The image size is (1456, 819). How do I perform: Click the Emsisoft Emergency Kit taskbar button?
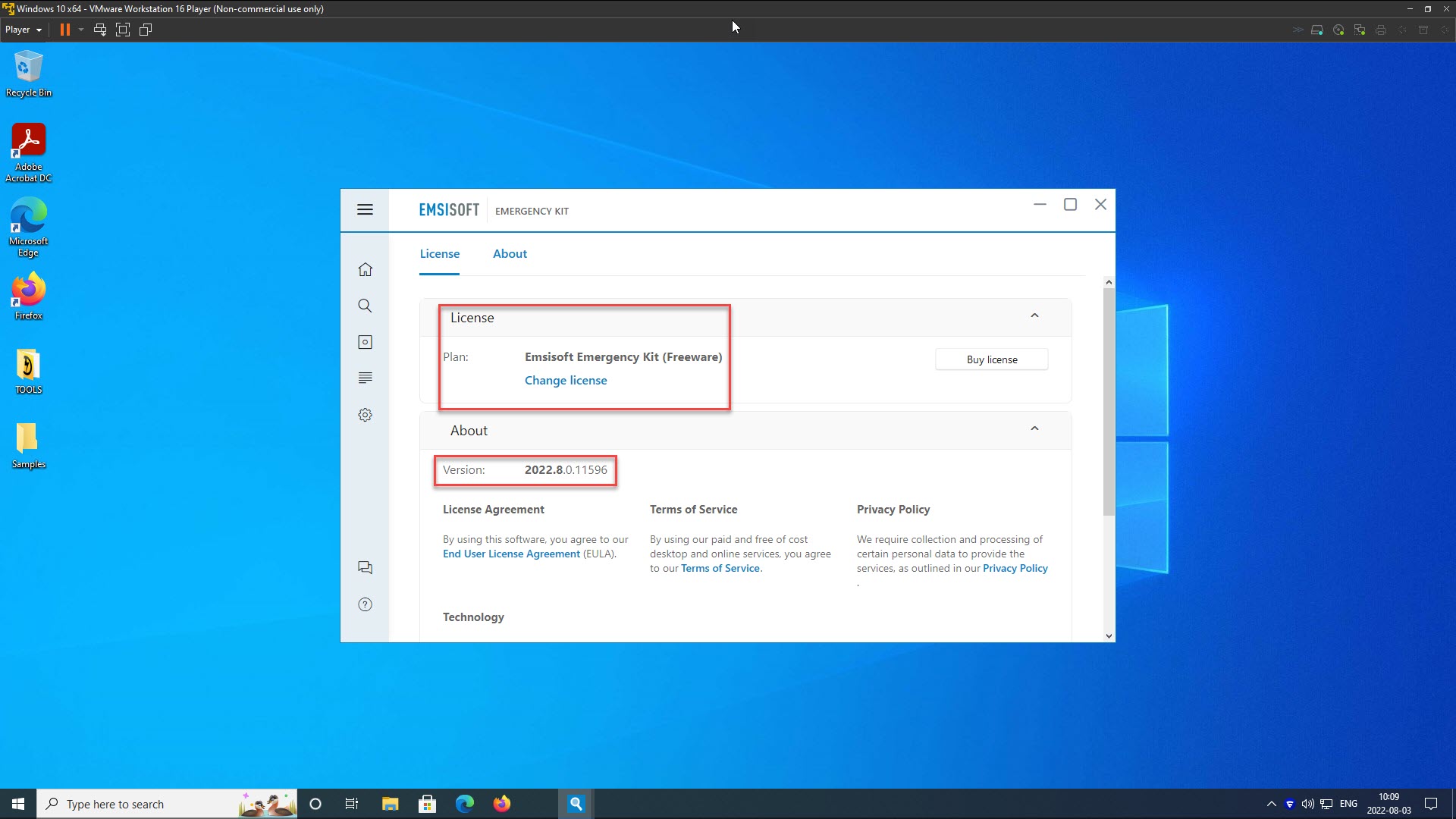tap(576, 804)
